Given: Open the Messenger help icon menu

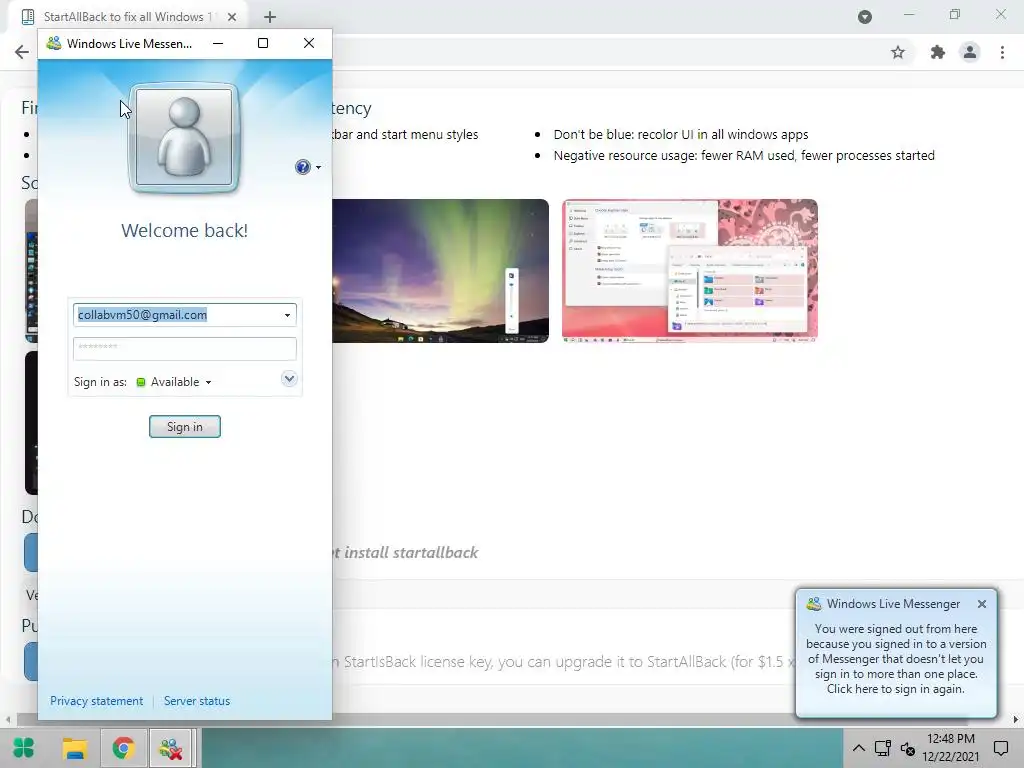Looking at the screenshot, I should pyautogui.click(x=308, y=167).
